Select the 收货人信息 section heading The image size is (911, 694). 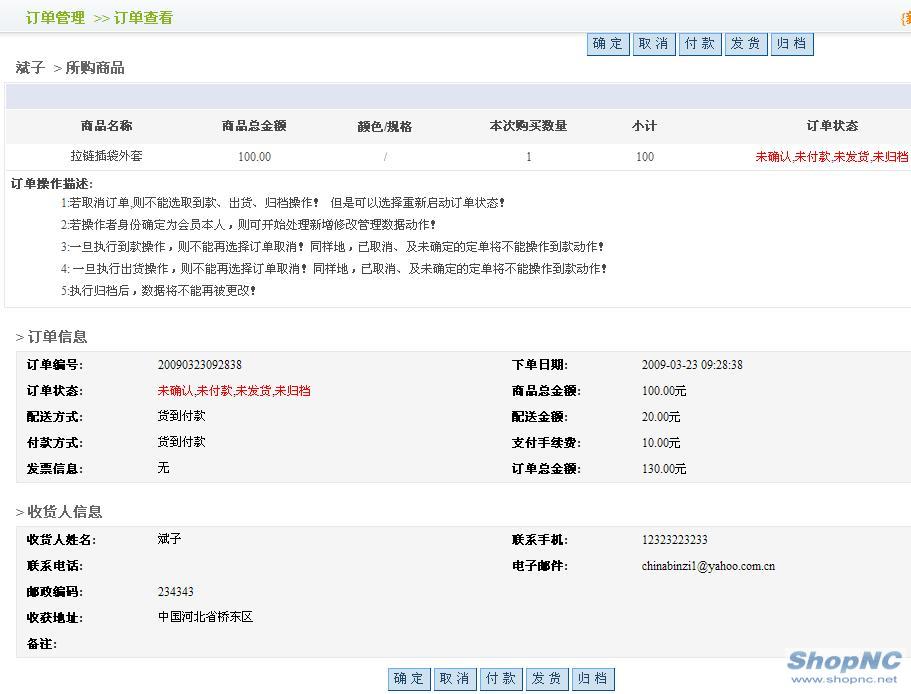click(64, 512)
